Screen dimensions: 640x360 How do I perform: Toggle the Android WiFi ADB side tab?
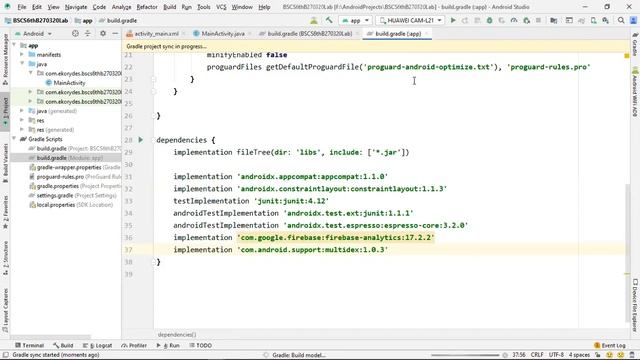pyautogui.click(x=635, y=92)
